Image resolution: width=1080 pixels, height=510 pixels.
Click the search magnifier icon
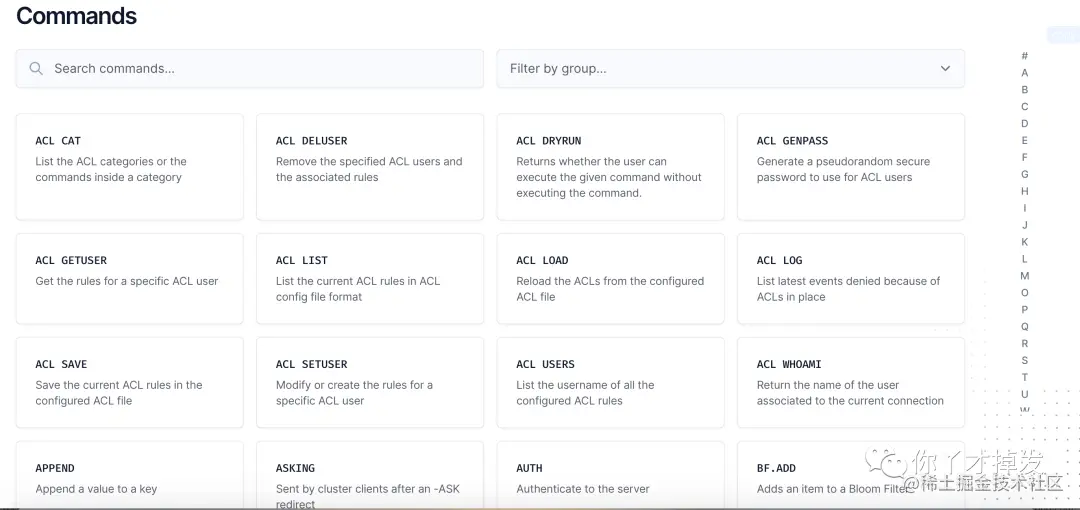pos(37,68)
